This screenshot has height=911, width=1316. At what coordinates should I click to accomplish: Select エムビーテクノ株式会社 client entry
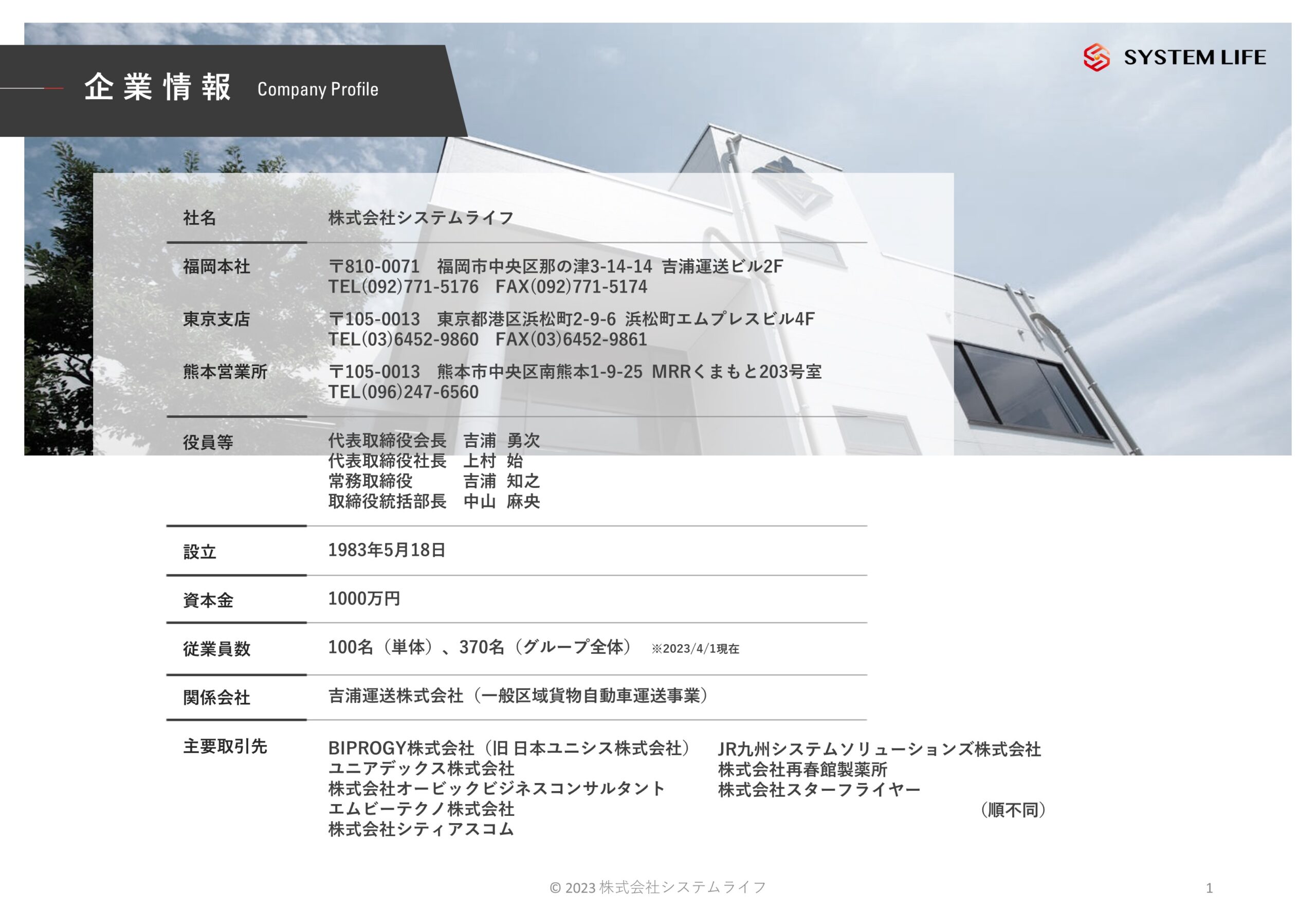pyautogui.click(x=421, y=809)
